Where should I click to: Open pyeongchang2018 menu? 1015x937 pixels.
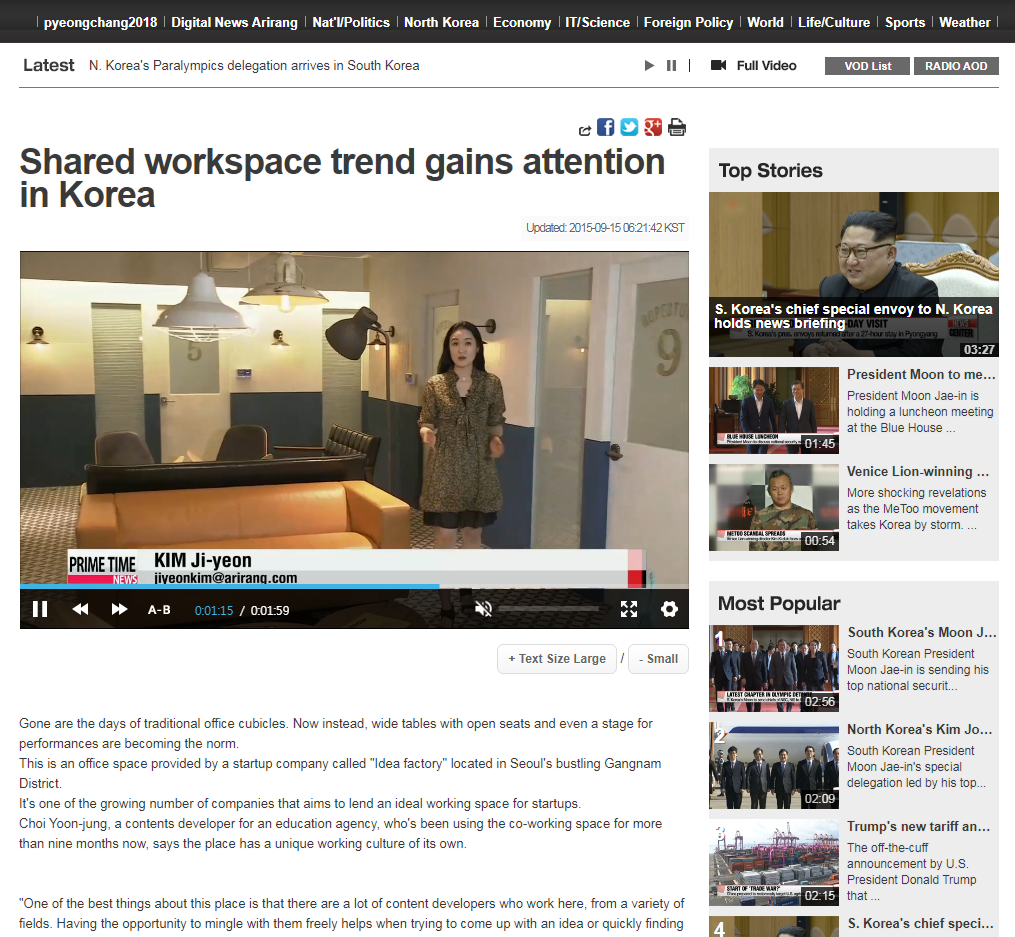100,23
